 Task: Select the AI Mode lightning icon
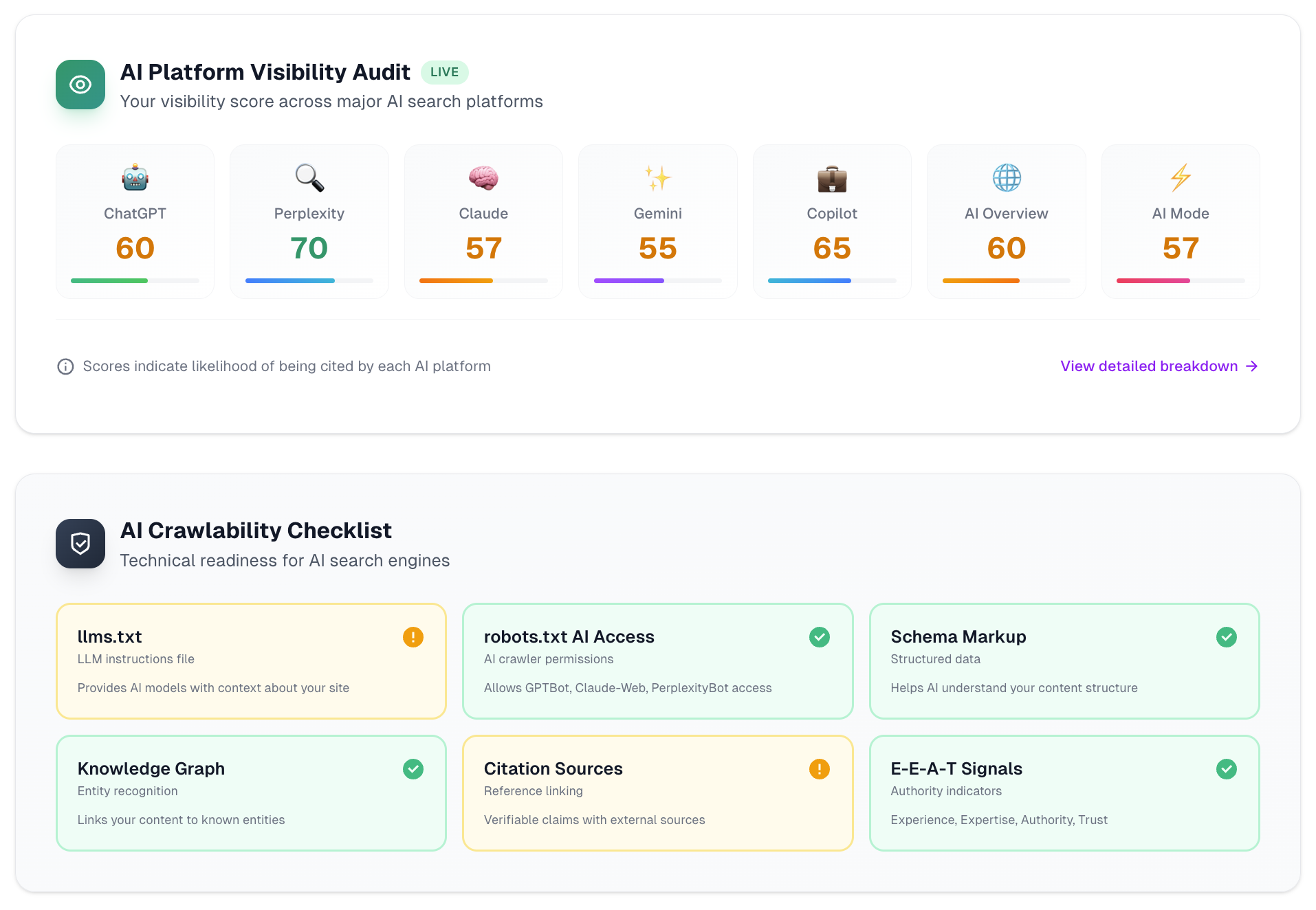(x=1181, y=177)
